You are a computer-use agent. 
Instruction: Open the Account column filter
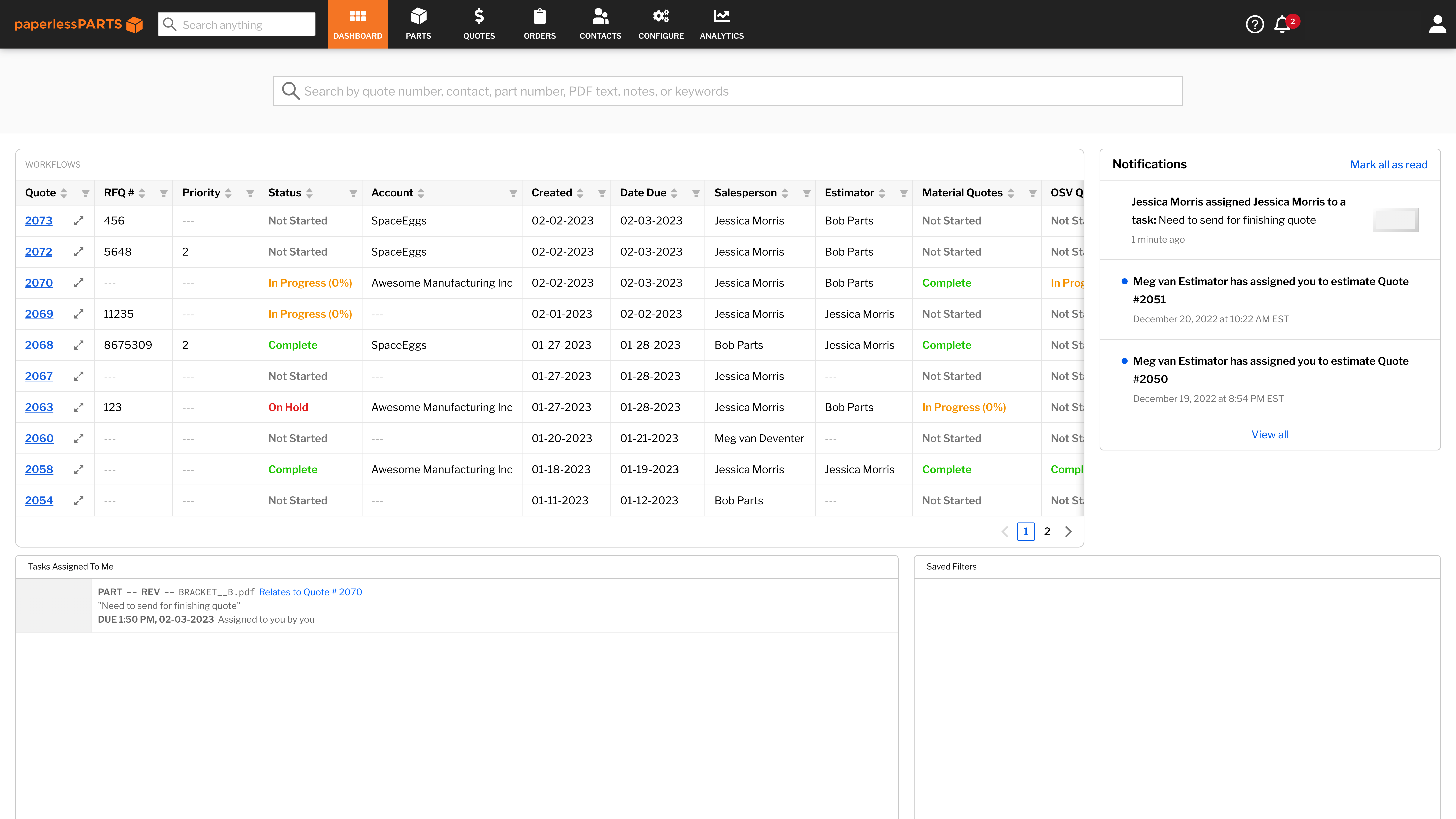click(x=513, y=193)
